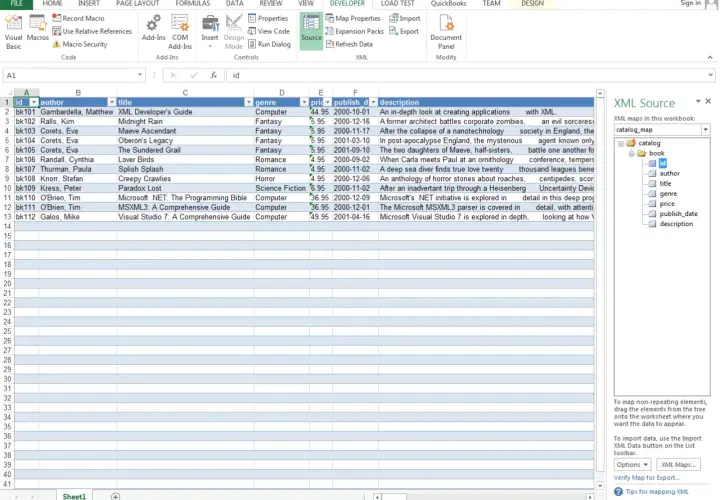720x500 pixels.
Task: Open the Options dropdown button
Action: (x=632, y=465)
